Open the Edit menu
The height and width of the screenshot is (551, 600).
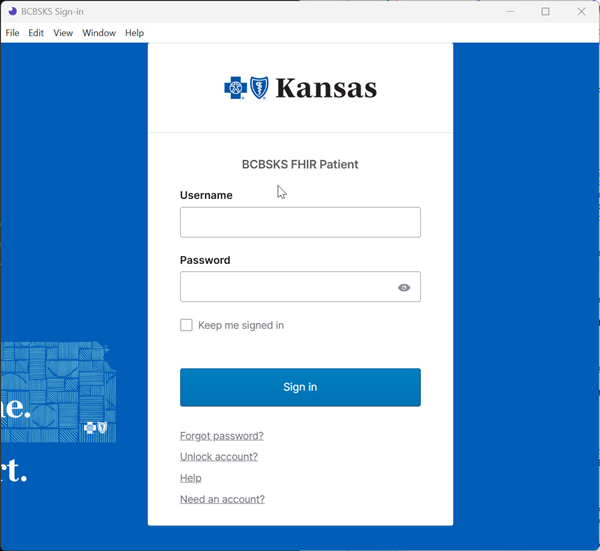(x=36, y=33)
